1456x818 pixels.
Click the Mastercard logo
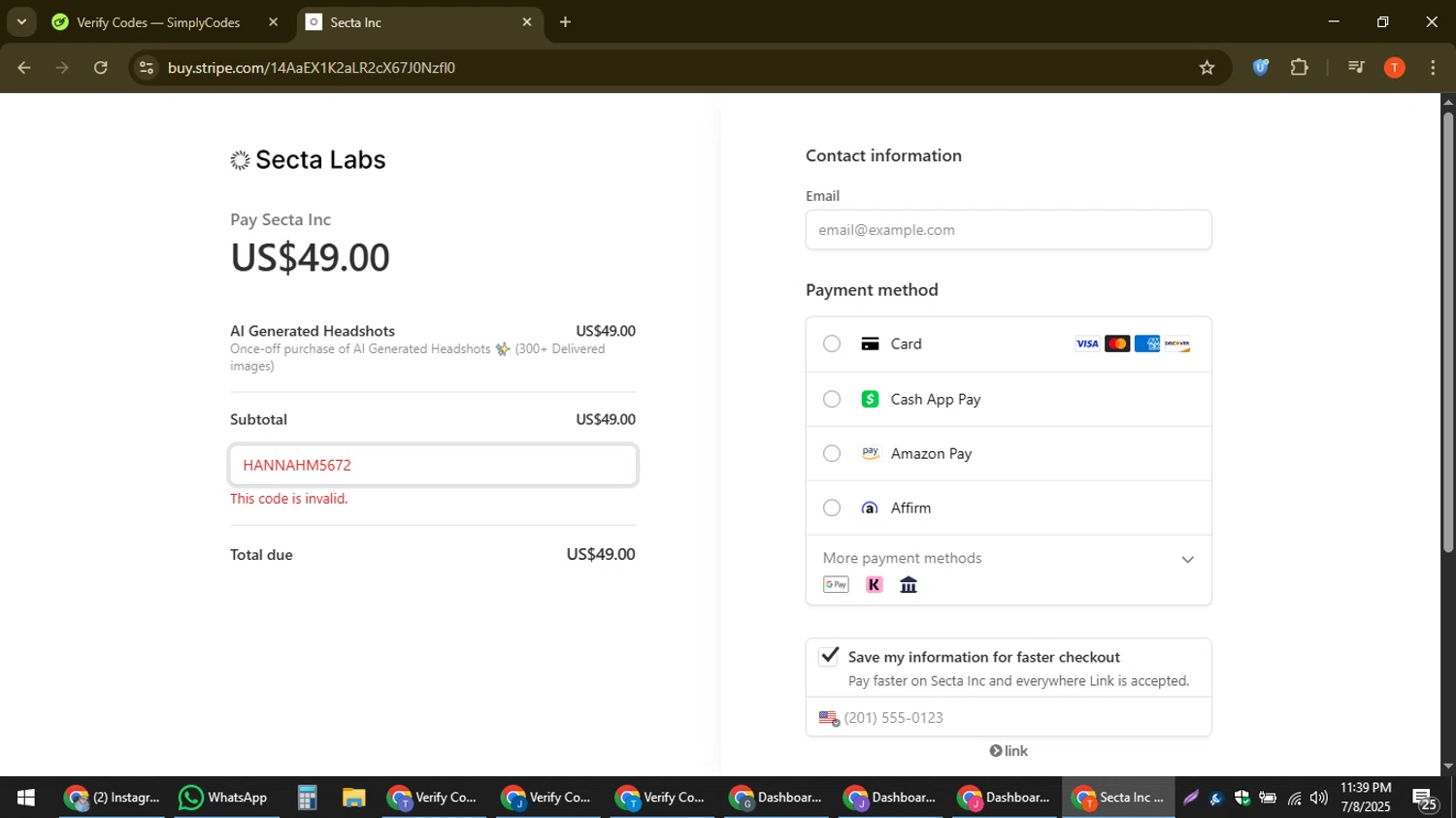[1117, 344]
